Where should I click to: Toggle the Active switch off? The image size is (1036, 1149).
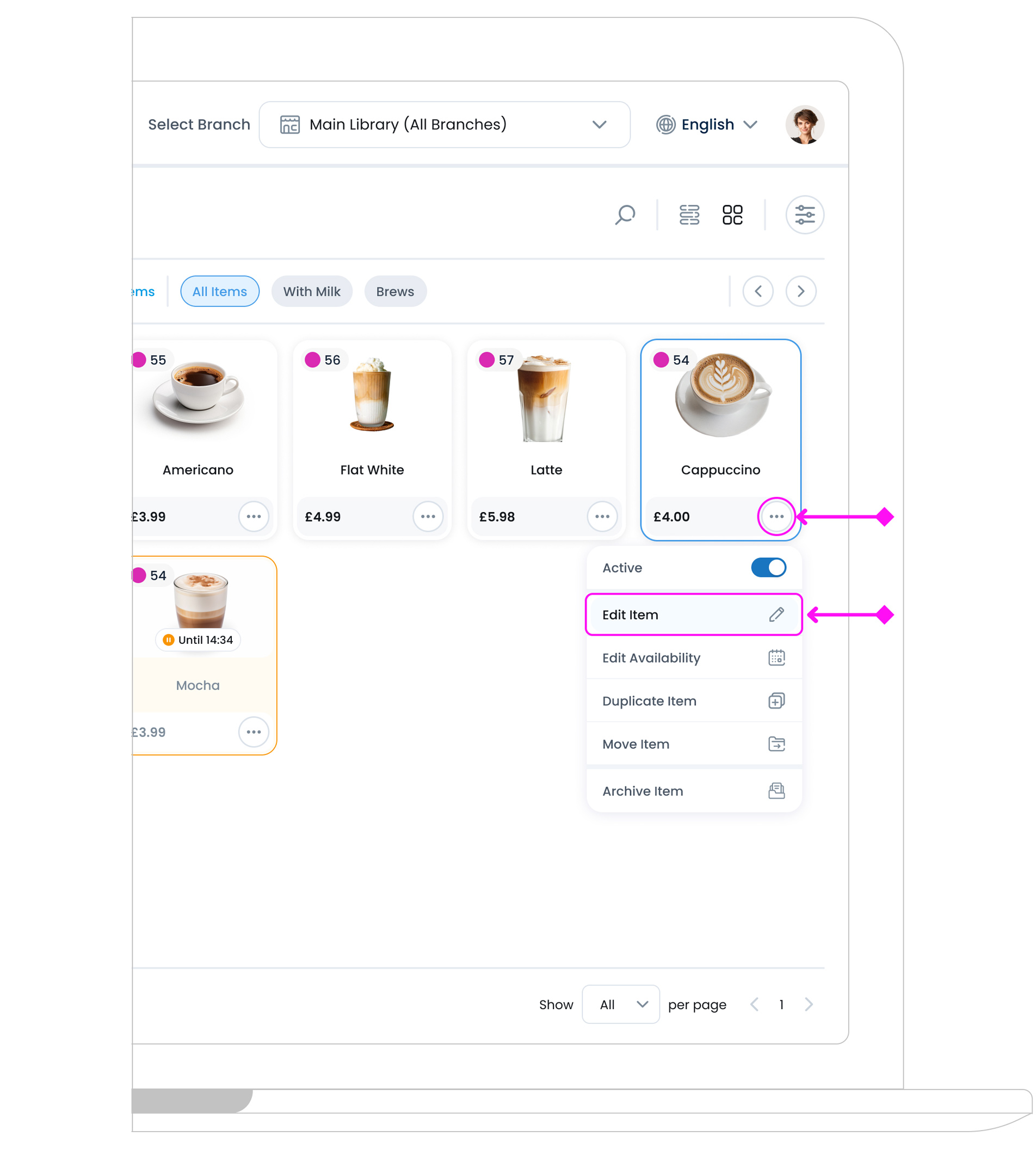pyautogui.click(x=768, y=568)
